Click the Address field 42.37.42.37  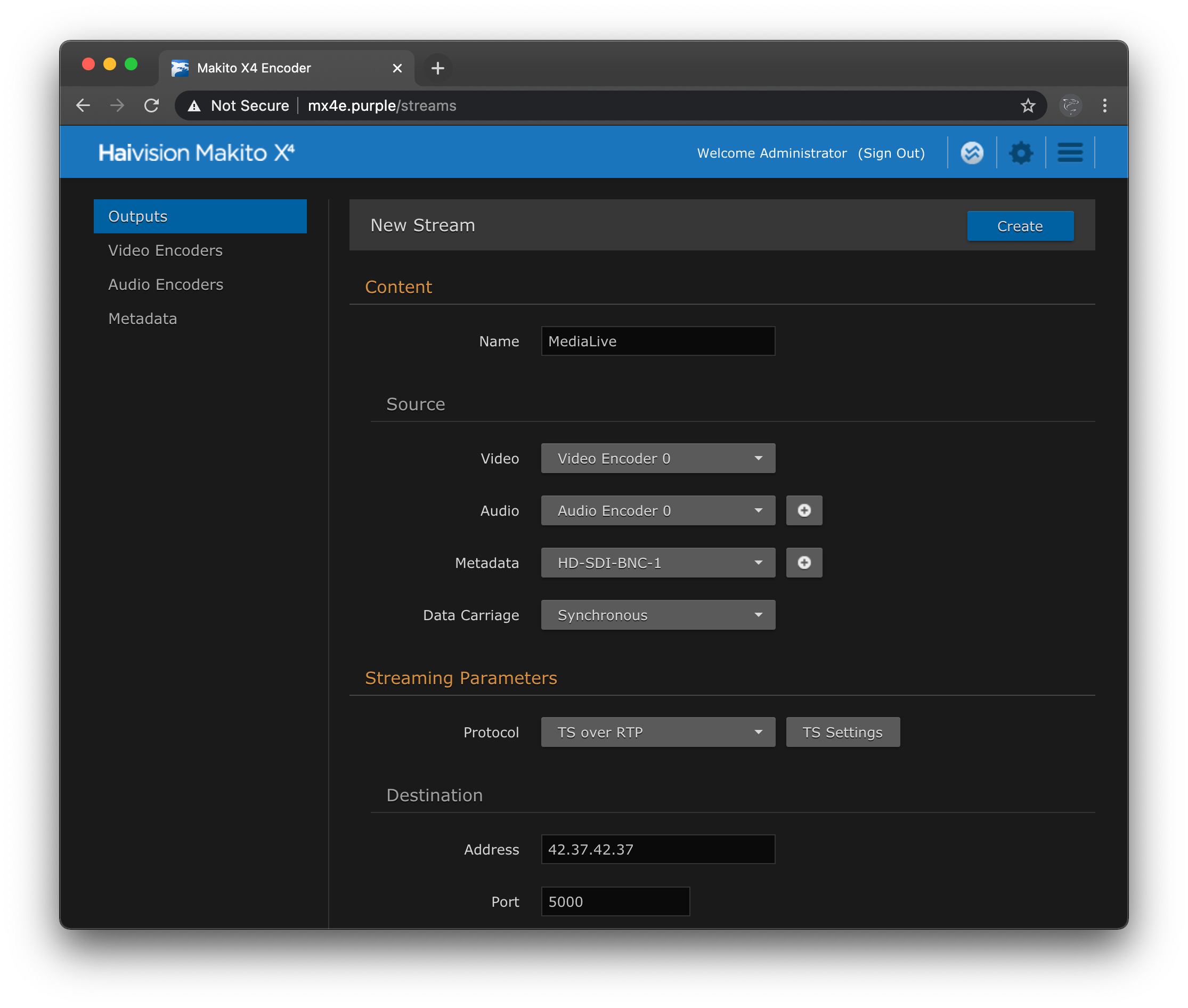point(658,849)
